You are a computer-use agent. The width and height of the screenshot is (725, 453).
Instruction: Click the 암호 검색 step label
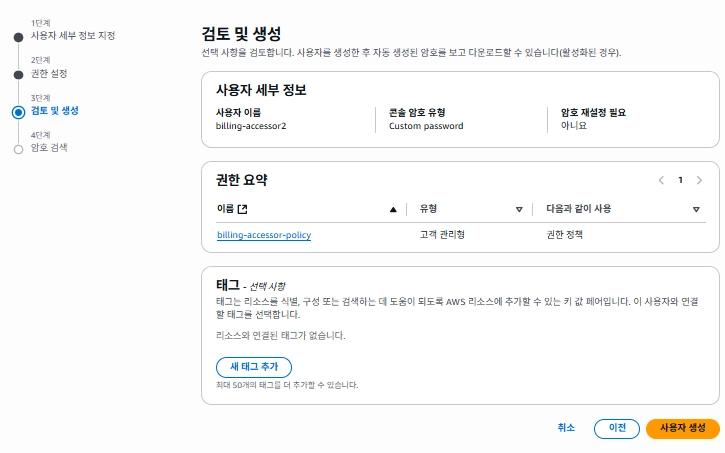click(49, 147)
